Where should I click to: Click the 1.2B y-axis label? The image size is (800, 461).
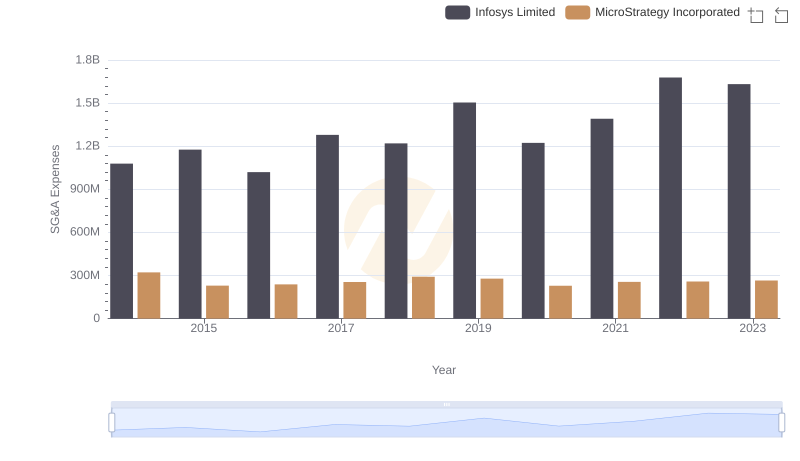(87, 146)
